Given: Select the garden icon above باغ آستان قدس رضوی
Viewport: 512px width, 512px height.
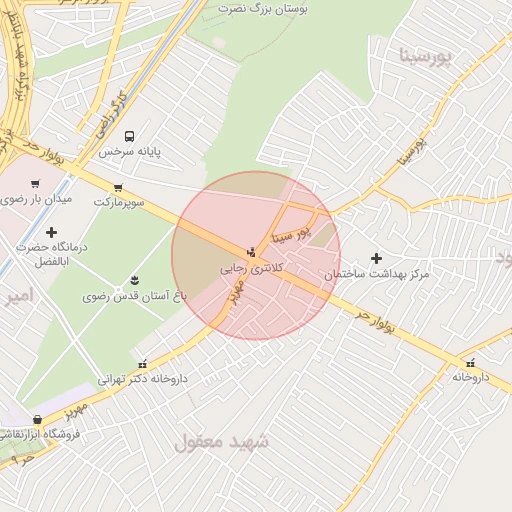Looking at the screenshot, I should 134,280.
